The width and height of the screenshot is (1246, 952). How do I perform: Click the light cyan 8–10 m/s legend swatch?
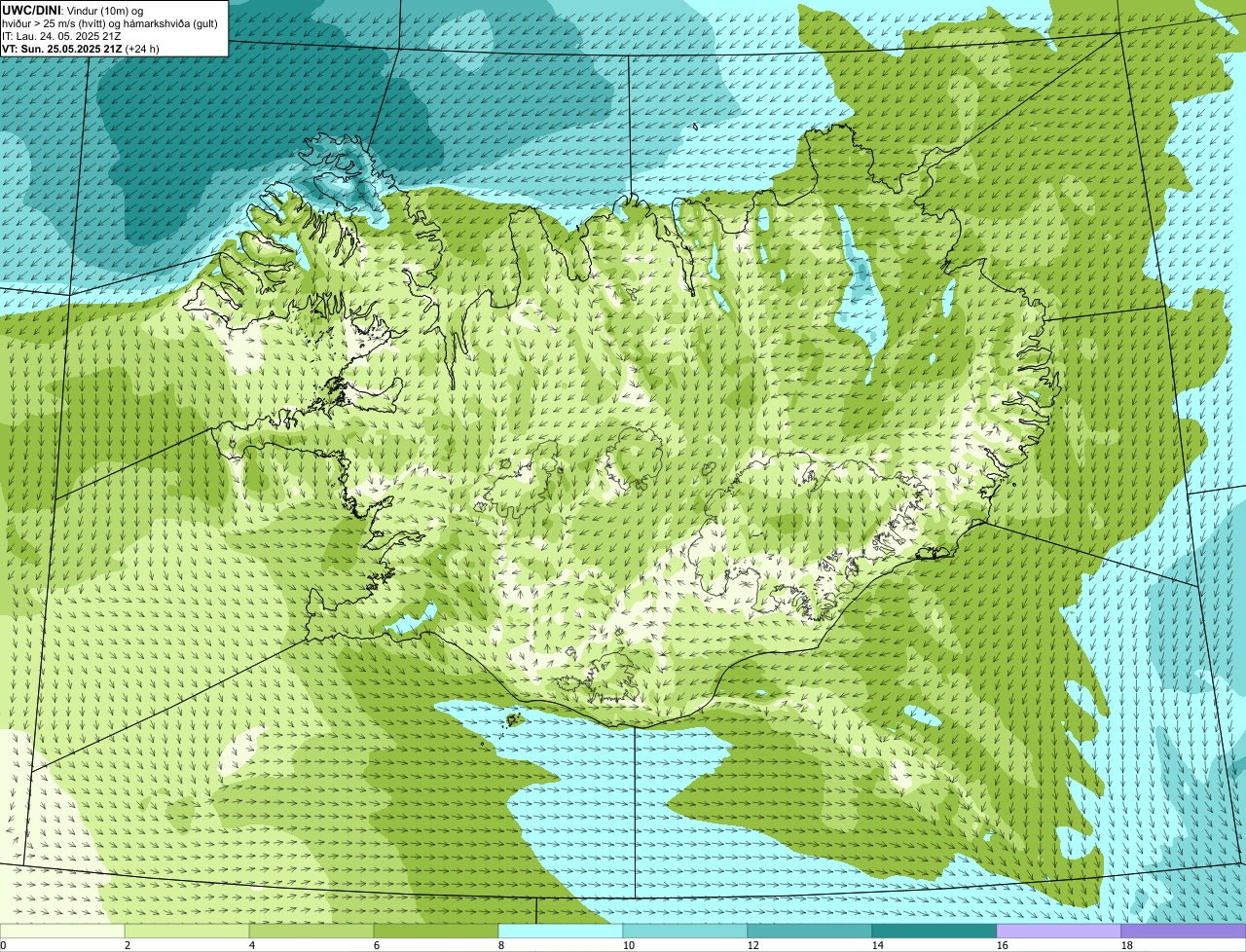(561, 931)
